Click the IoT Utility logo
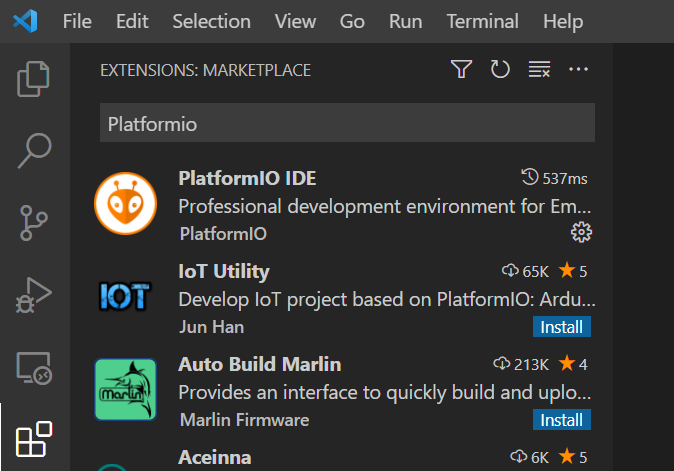This screenshot has width=674, height=471. pos(125,296)
